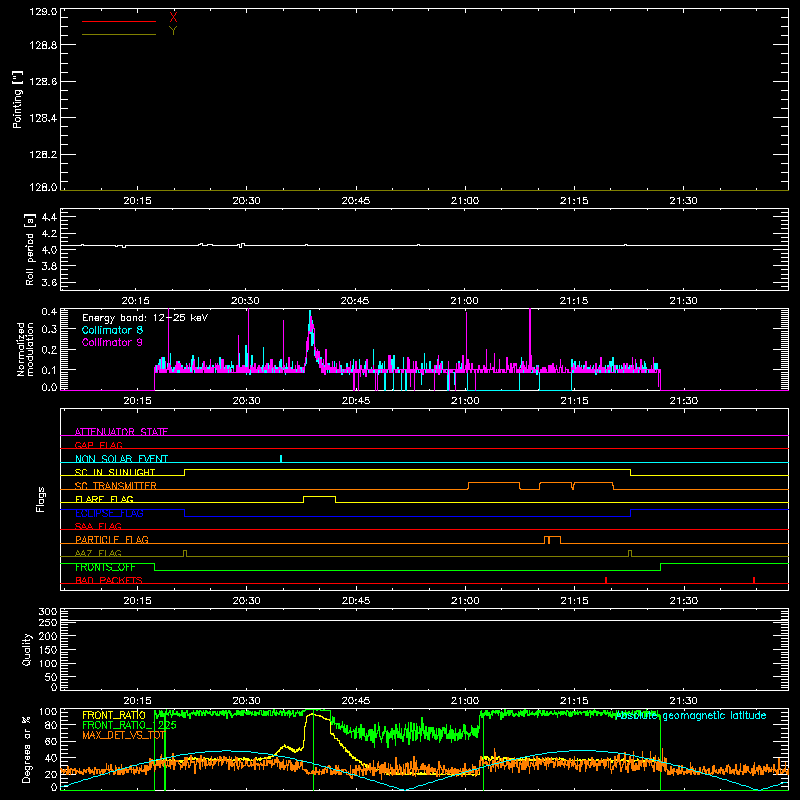800x800 pixels.
Task: Click 21:30 label under the Quality plot
Action: click(684, 701)
